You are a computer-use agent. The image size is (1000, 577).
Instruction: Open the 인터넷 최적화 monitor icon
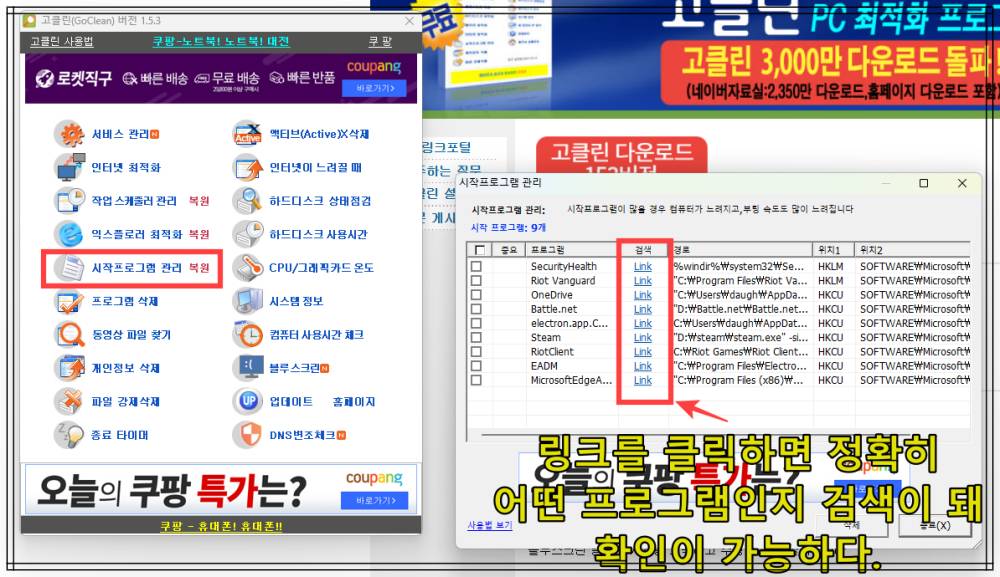(70, 167)
